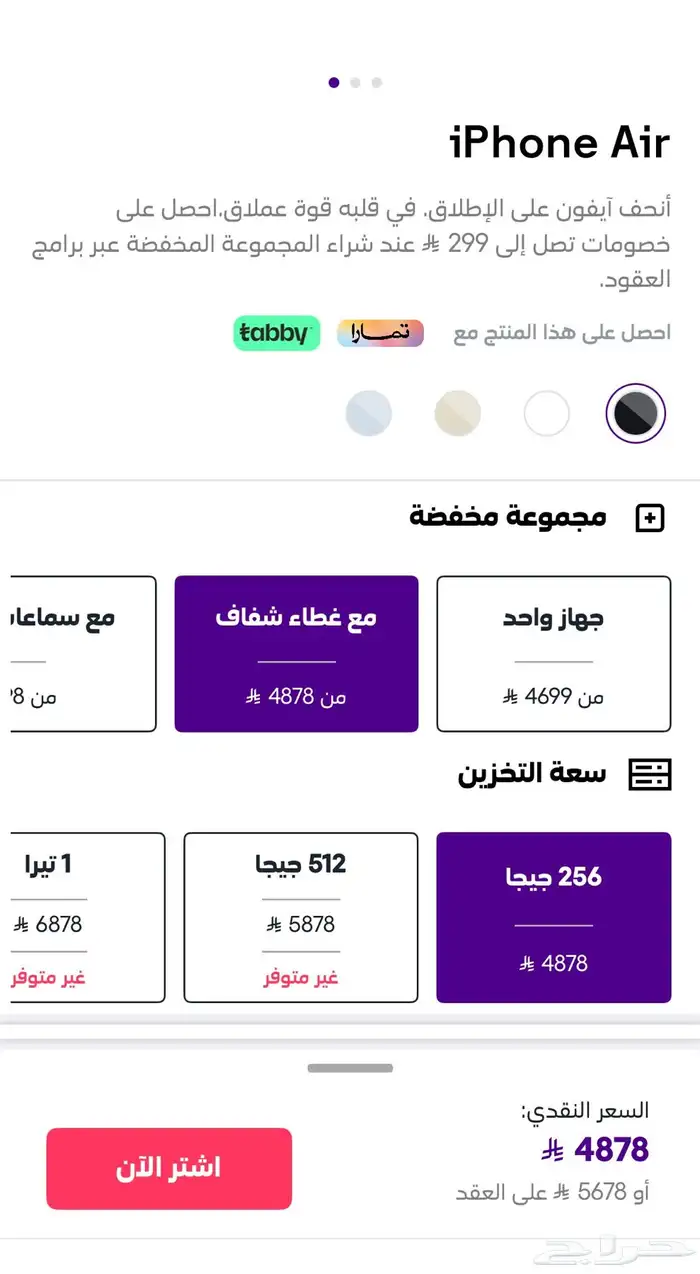Select the 256 جيجا storage option
Viewport: 700px width, 1274px height.
[x=553, y=917]
